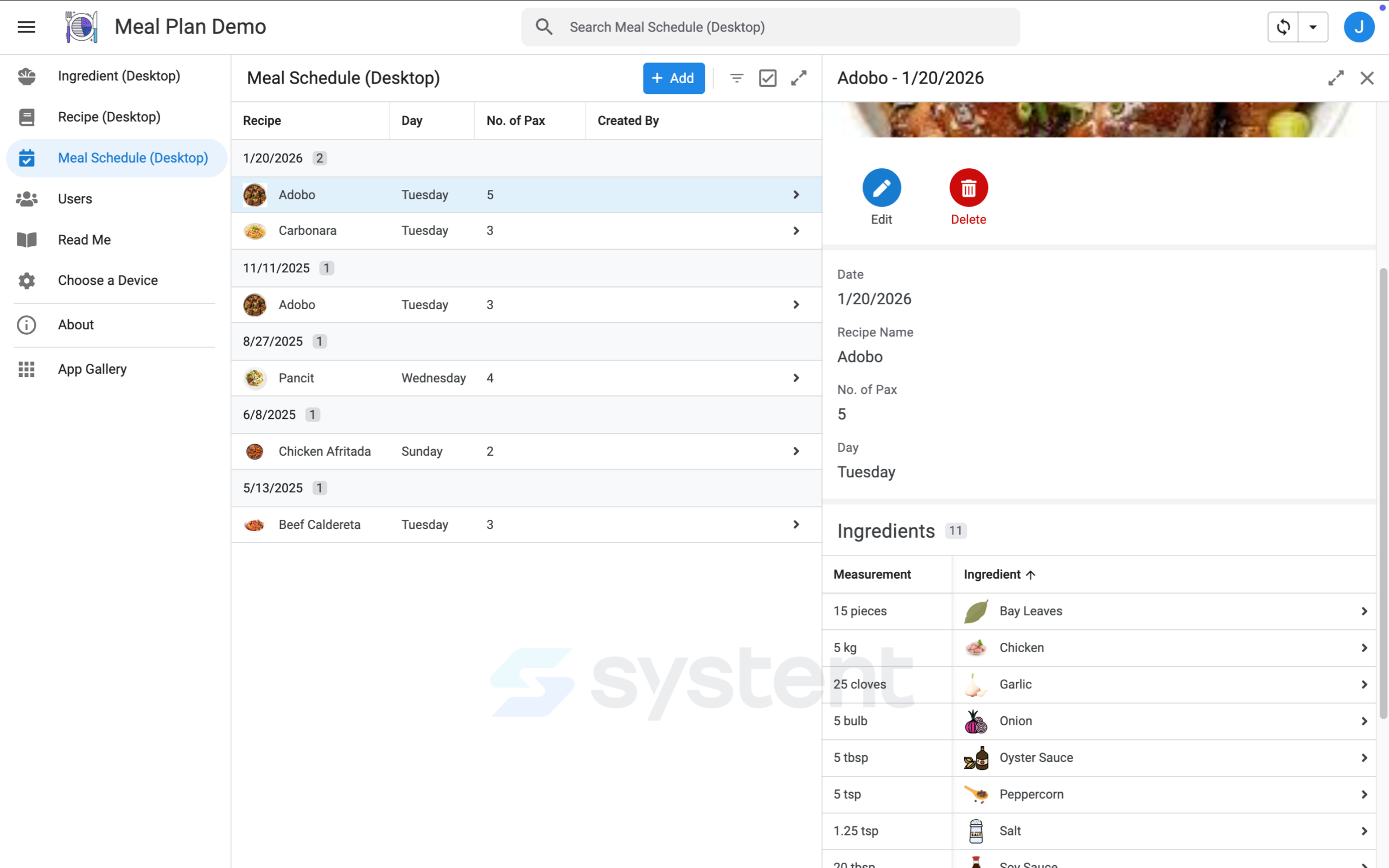Sort ingredients by Measurement header
Image resolution: width=1389 pixels, height=868 pixels.
[x=872, y=575]
